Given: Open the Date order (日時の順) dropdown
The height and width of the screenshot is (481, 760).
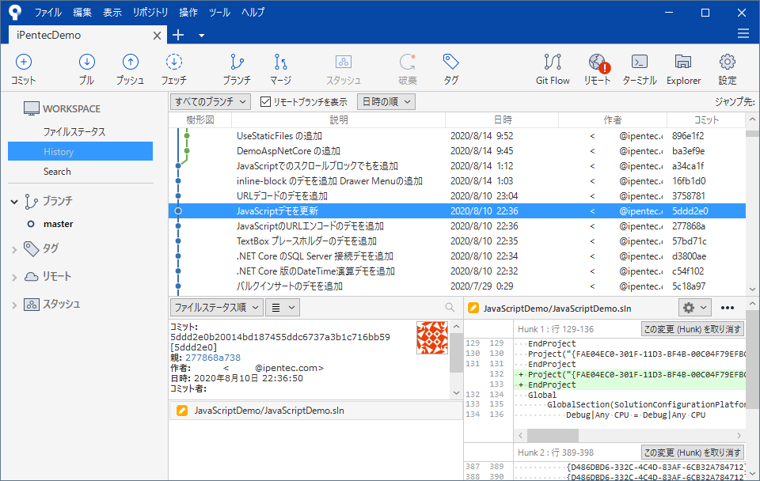Looking at the screenshot, I should coord(386,101).
